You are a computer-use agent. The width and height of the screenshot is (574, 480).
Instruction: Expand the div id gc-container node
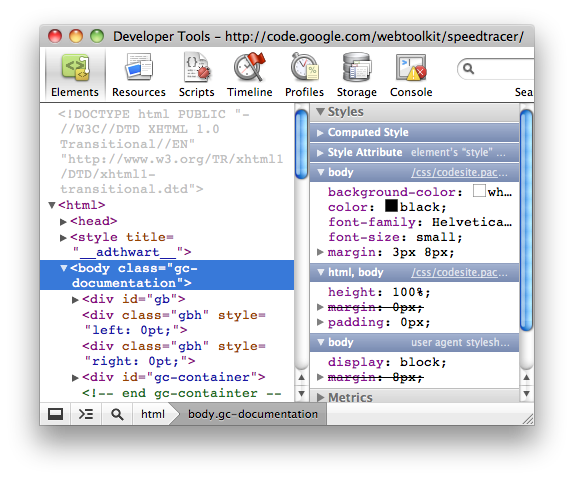(75, 377)
